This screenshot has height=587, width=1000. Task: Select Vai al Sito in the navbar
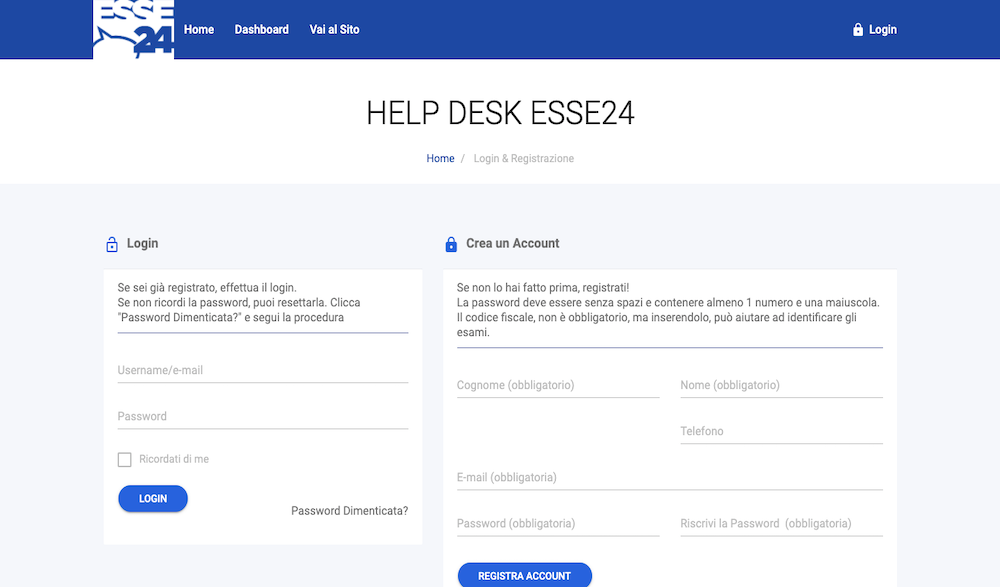[334, 30]
